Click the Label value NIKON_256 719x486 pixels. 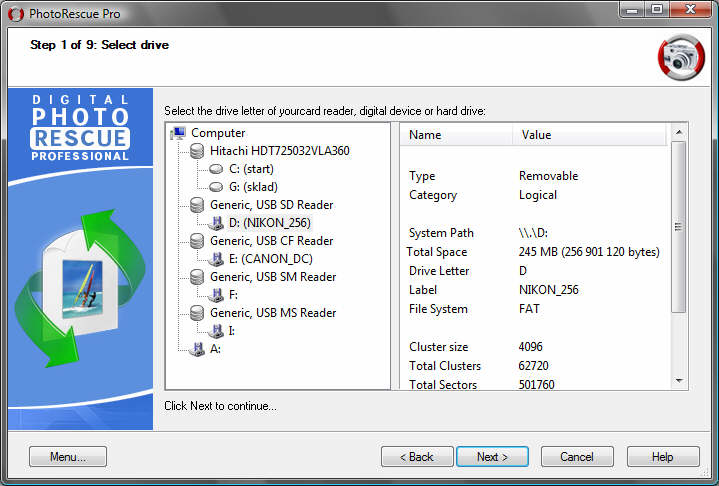point(548,290)
